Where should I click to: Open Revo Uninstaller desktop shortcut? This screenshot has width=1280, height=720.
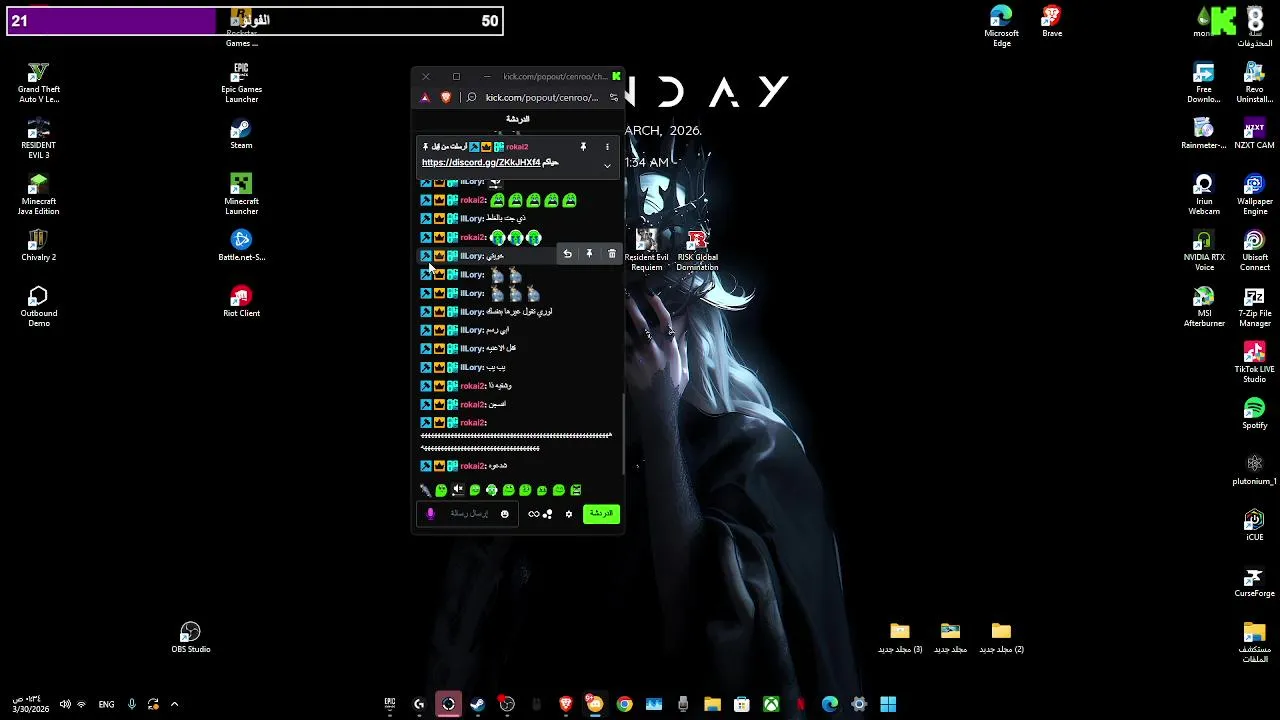point(1254,83)
